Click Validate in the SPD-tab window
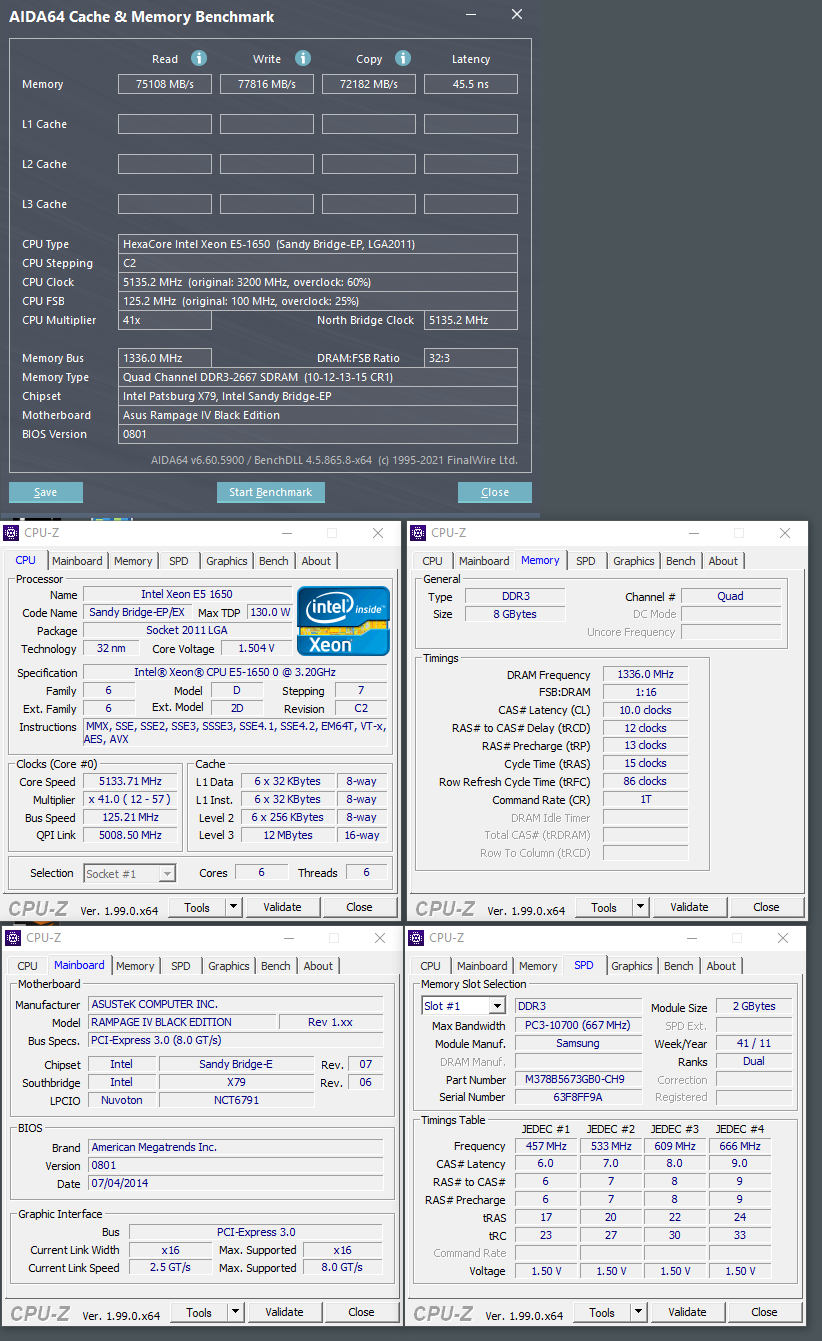822x1341 pixels. coord(687,1312)
